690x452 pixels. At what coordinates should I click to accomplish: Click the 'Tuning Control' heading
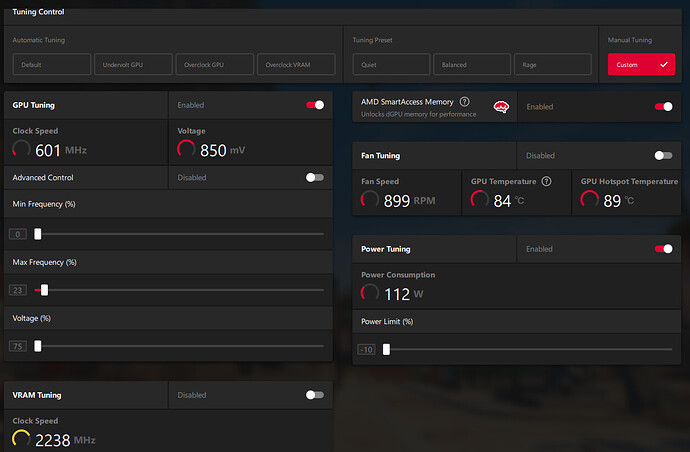point(38,12)
